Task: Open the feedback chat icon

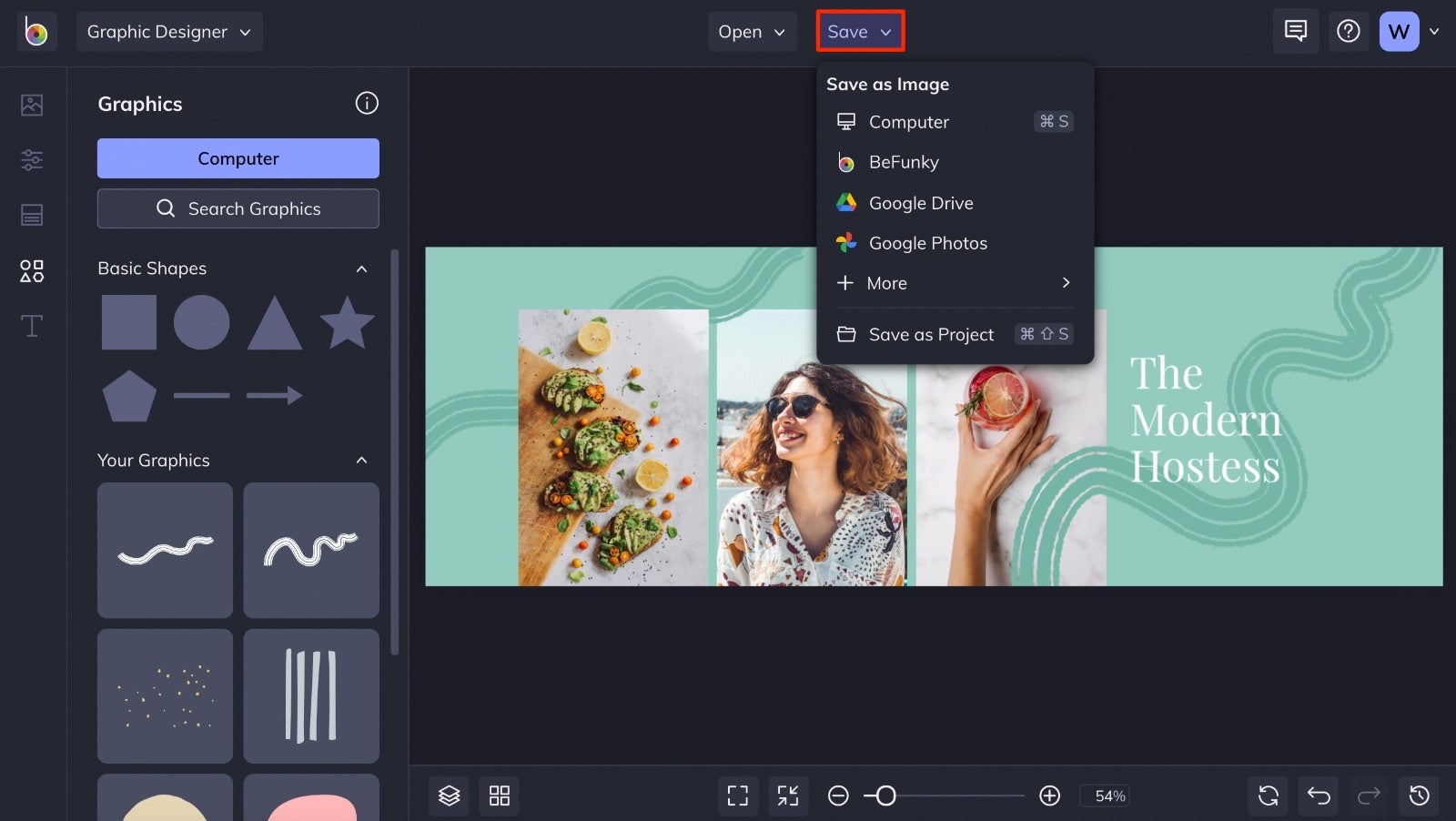Action: pos(1295,31)
